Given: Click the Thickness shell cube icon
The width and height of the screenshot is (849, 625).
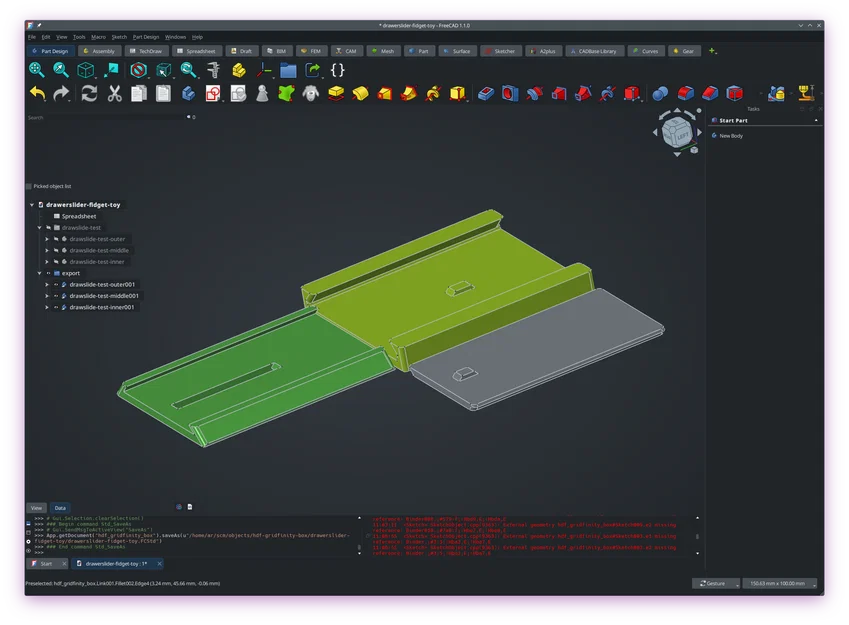Looking at the screenshot, I should pos(734,93).
